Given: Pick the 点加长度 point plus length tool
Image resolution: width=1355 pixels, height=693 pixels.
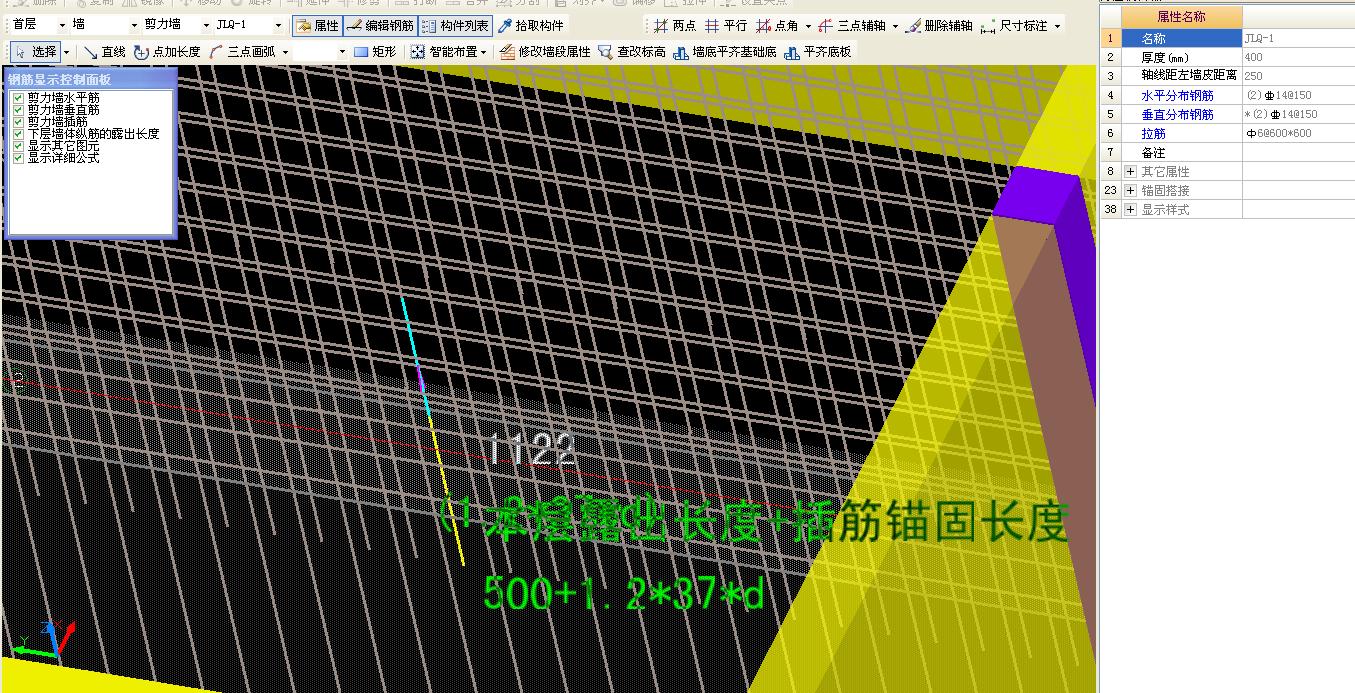Looking at the screenshot, I should click(167, 51).
